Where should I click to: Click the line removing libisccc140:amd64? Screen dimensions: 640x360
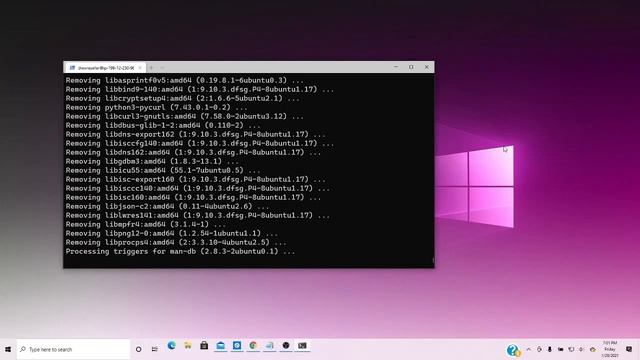pyautogui.click(x=198, y=188)
